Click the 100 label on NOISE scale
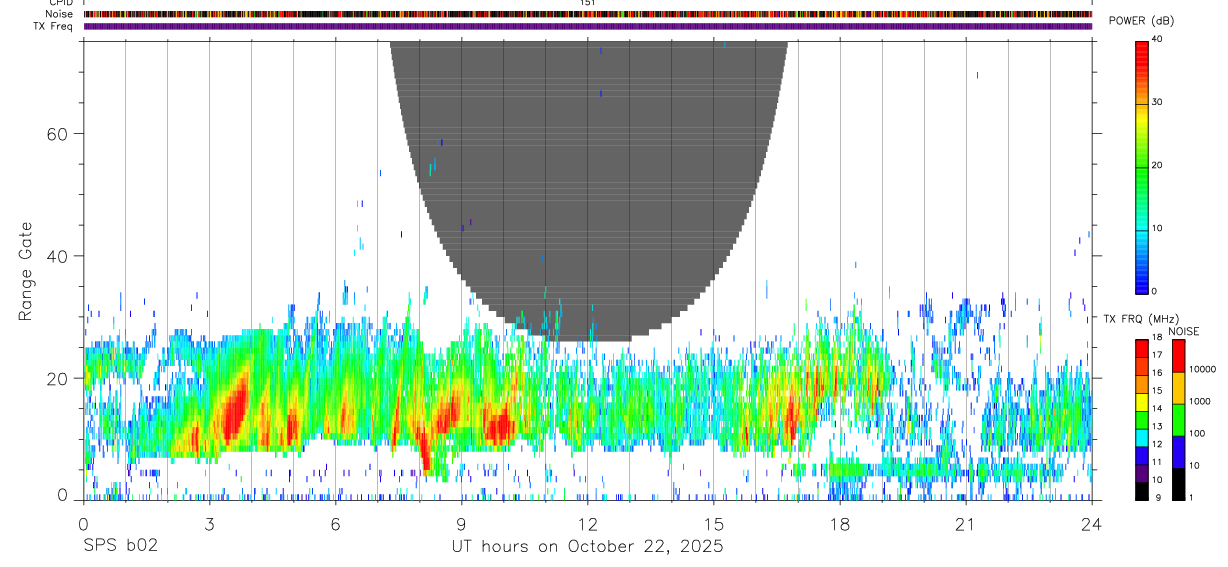The width and height of the screenshot is (1228, 567). click(1197, 433)
